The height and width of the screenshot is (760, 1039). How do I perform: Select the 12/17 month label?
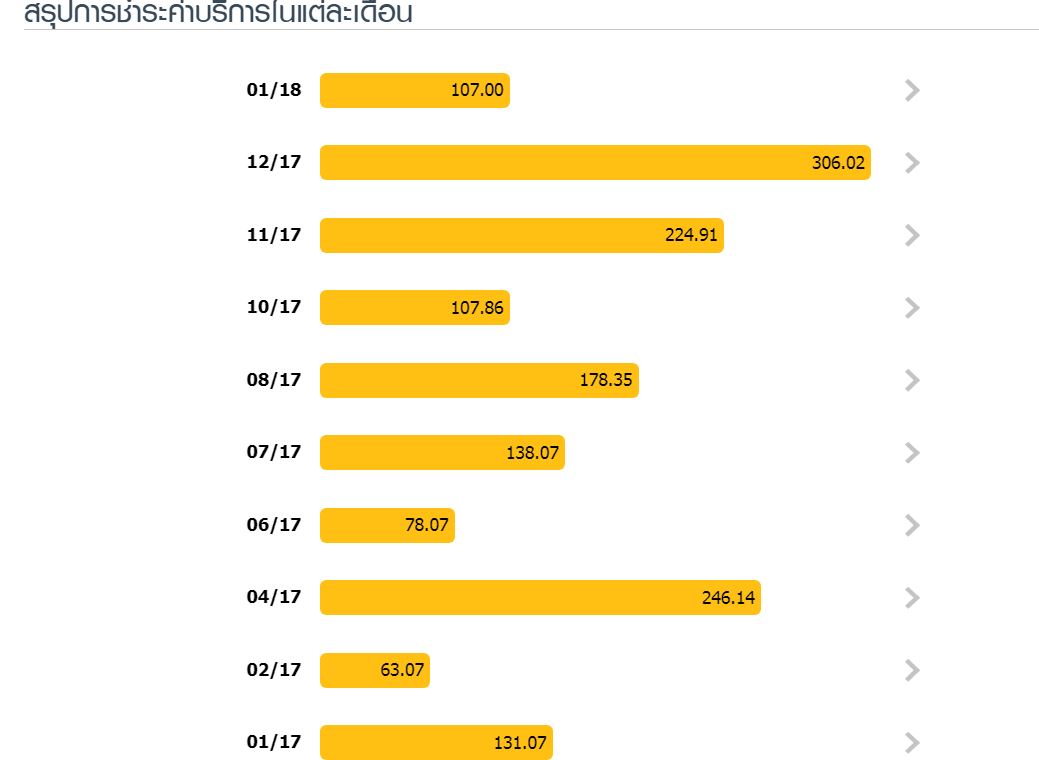pyautogui.click(x=274, y=162)
